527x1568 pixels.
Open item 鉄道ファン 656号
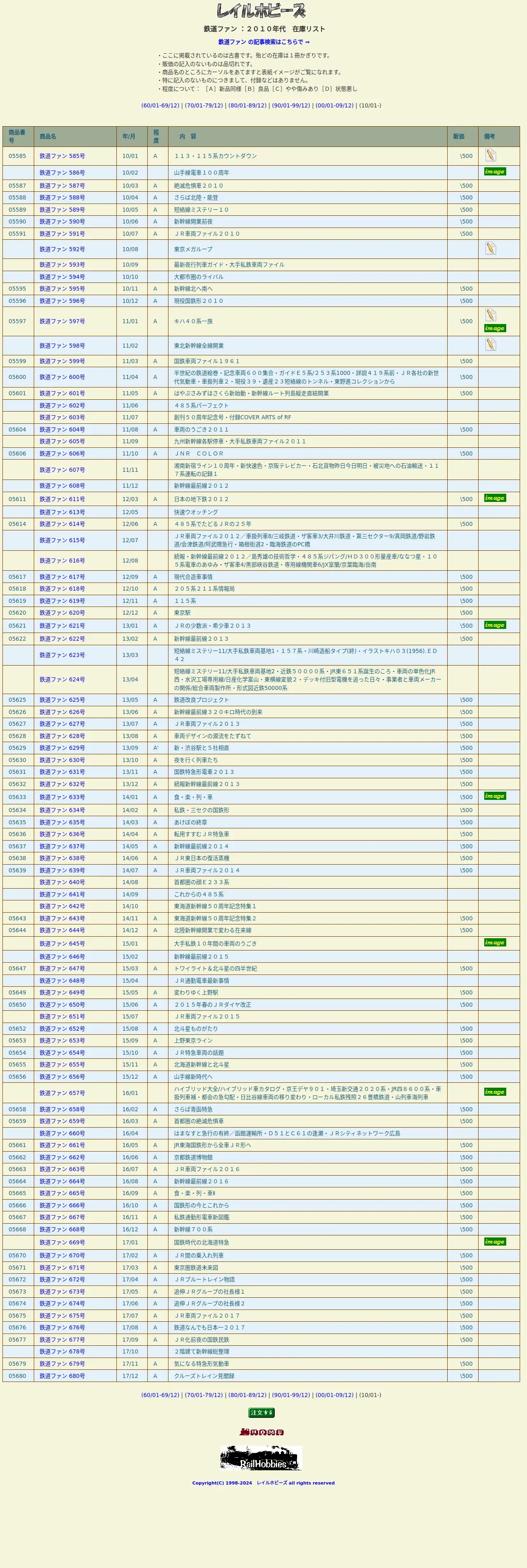click(x=62, y=1077)
